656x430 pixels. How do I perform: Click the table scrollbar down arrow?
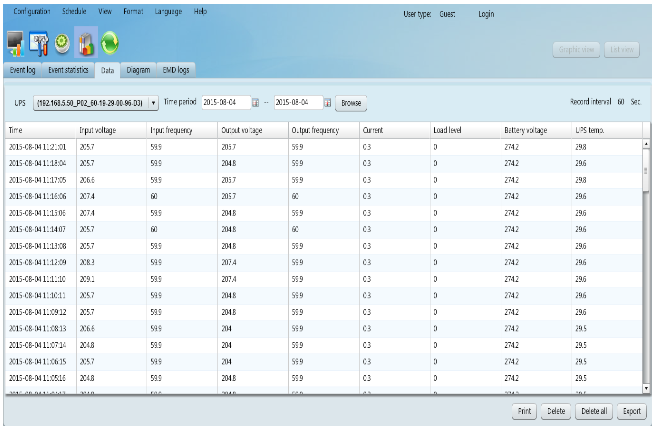point(646,389)
